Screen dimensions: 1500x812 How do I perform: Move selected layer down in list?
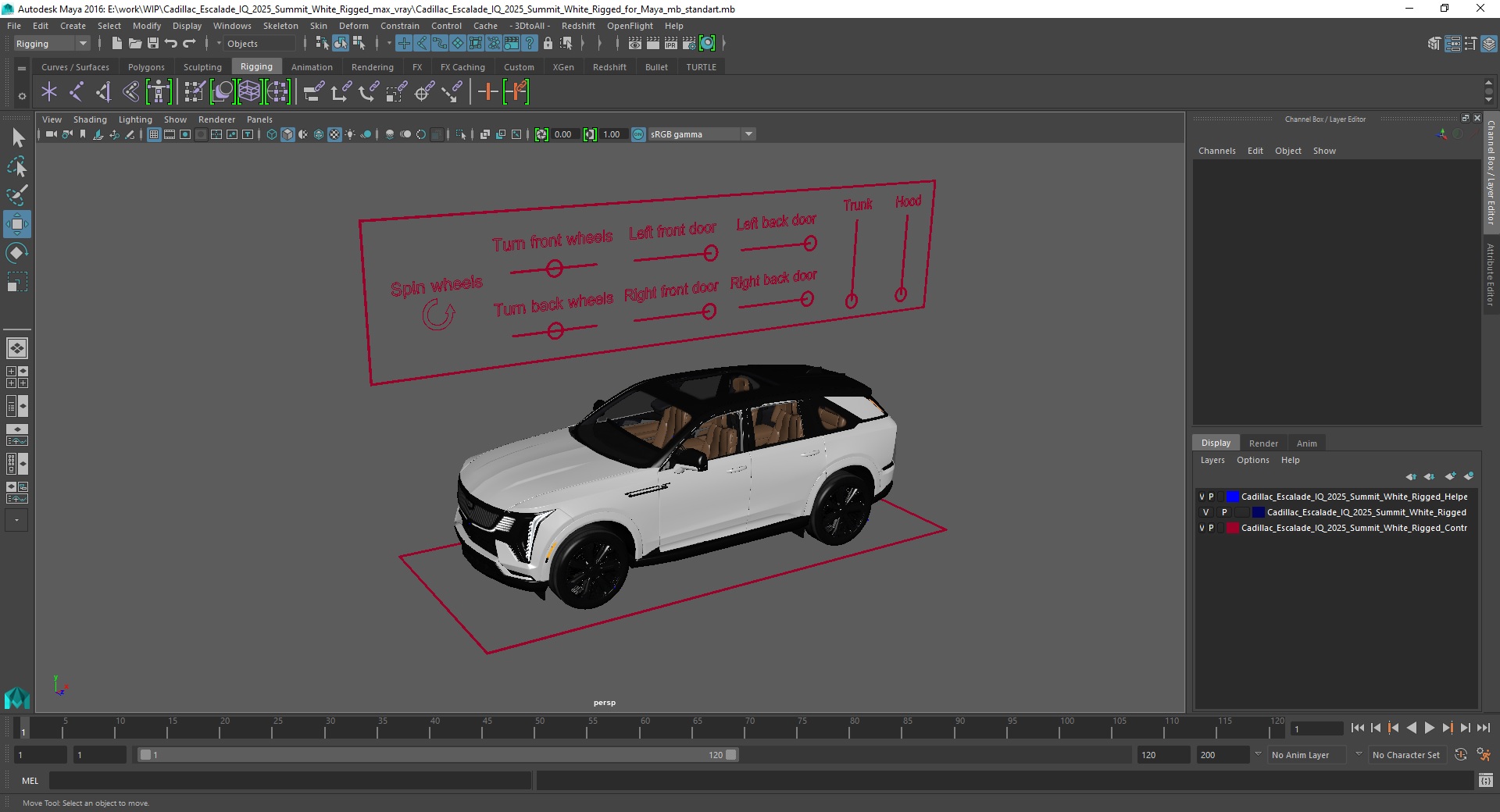pos(1430,476)
